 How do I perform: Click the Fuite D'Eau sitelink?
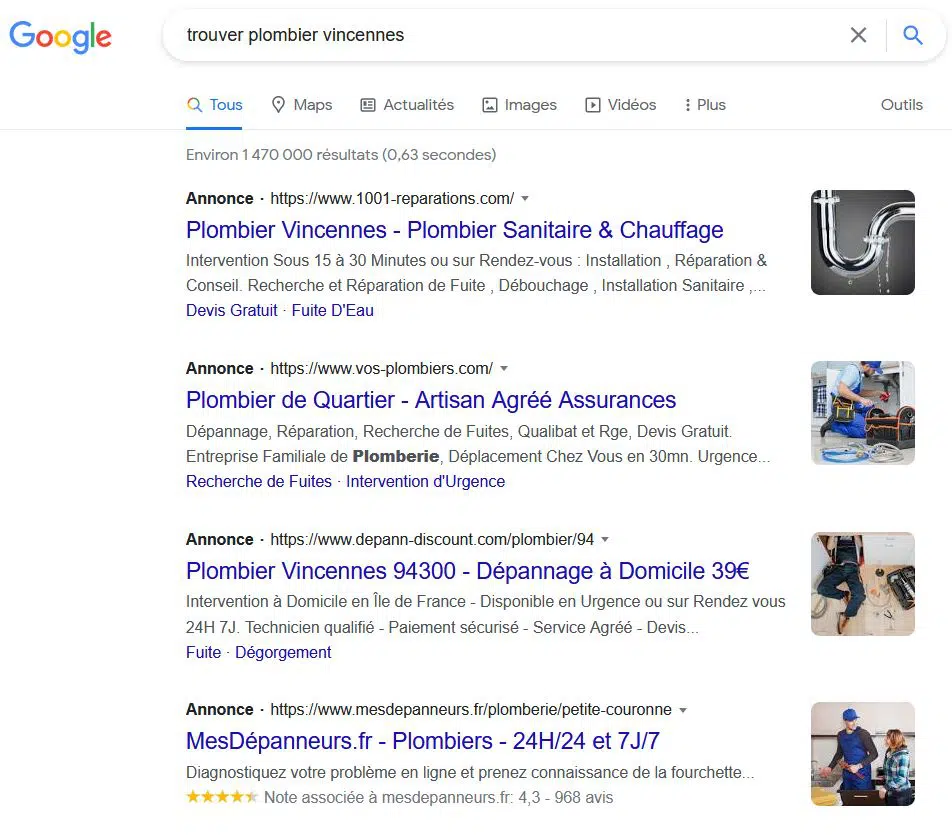pyautogui.click(x=332, y=310)
